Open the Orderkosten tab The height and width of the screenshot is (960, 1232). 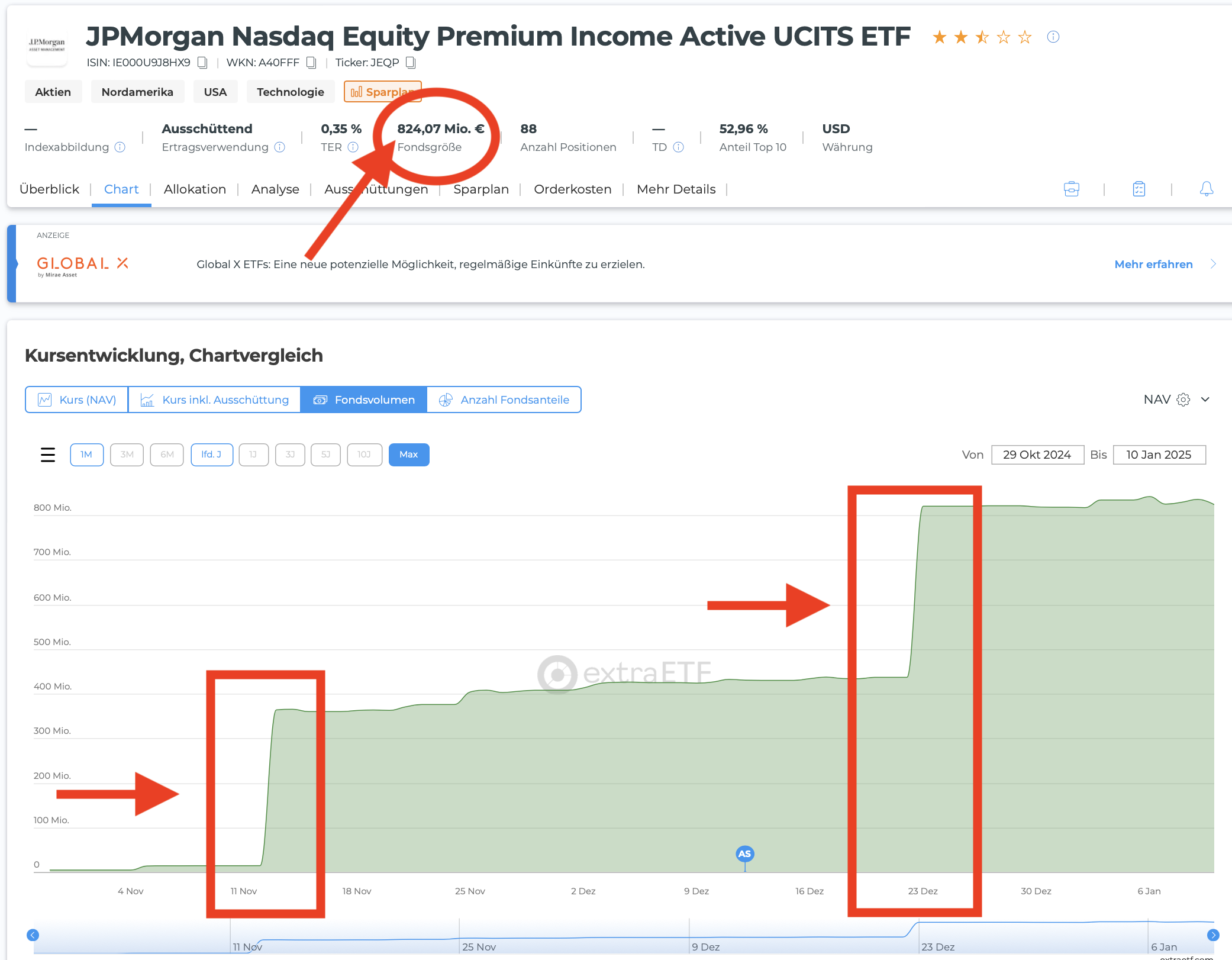coord(572,189)
